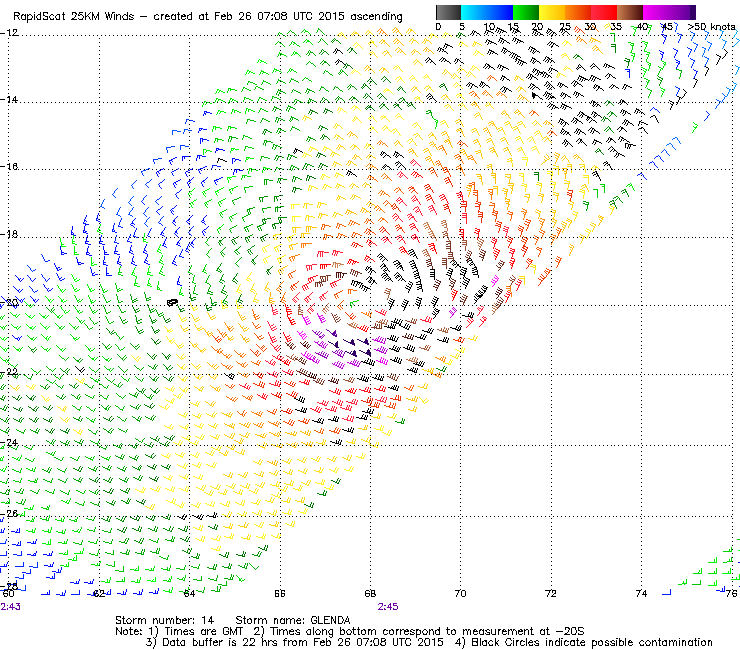
Task: Click the '76' longitude axis label
Action: point(731,593)
